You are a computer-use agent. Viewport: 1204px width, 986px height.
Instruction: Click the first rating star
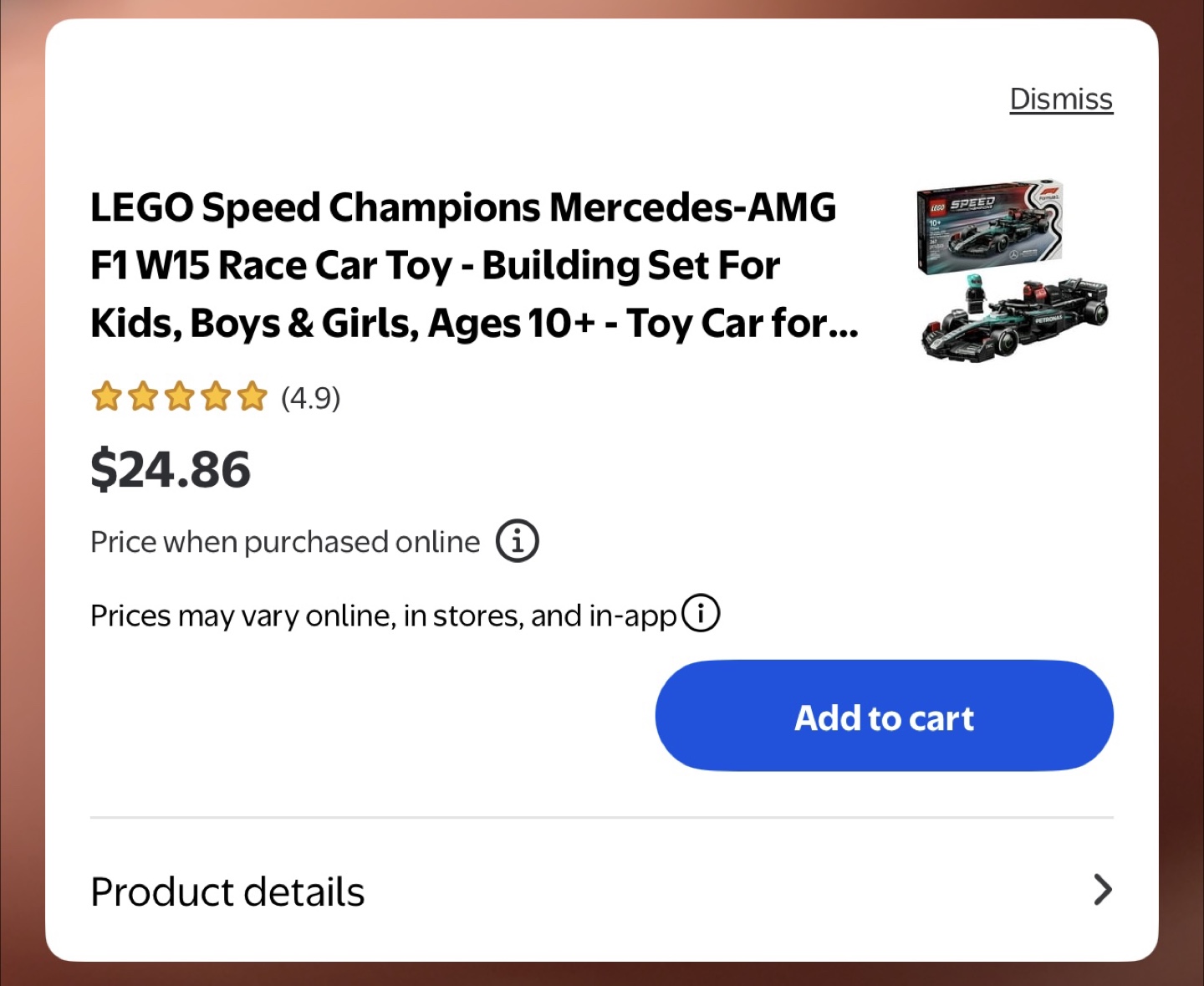(106, 396)
